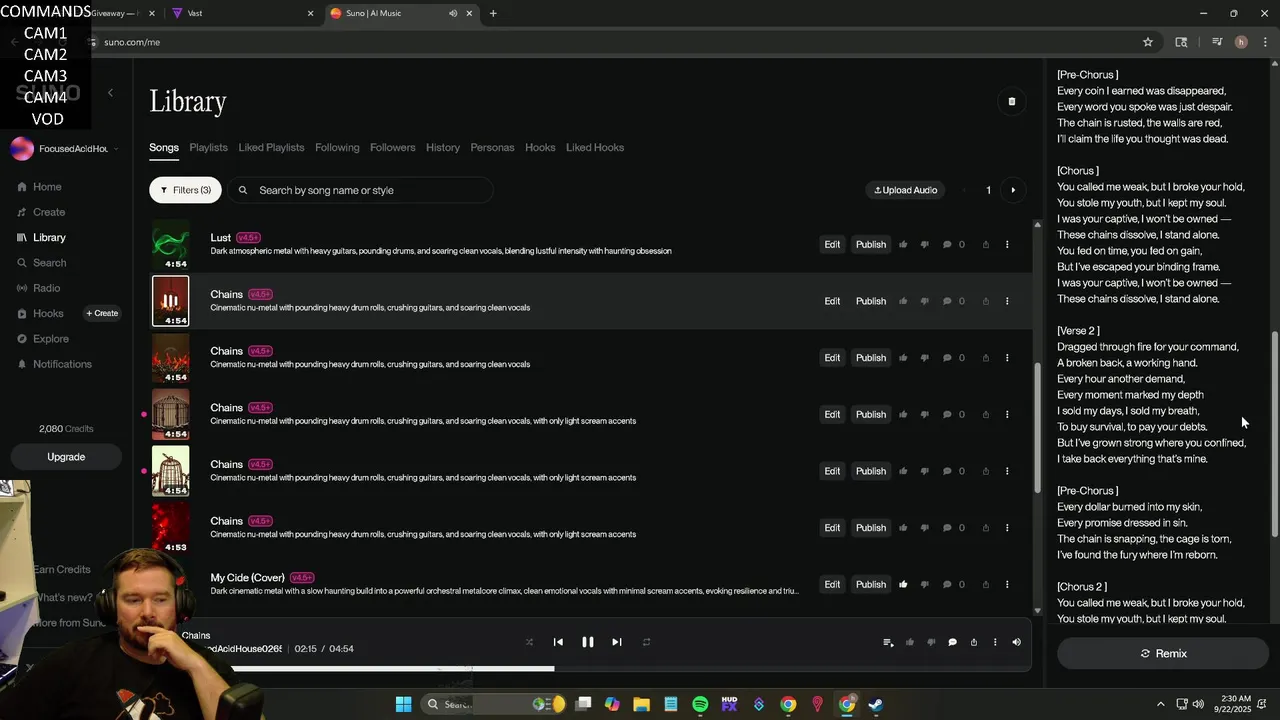Screen dimensions: 1280x720
Task: Open more options for My Cide (Cover)
Action: (1007, 584)
